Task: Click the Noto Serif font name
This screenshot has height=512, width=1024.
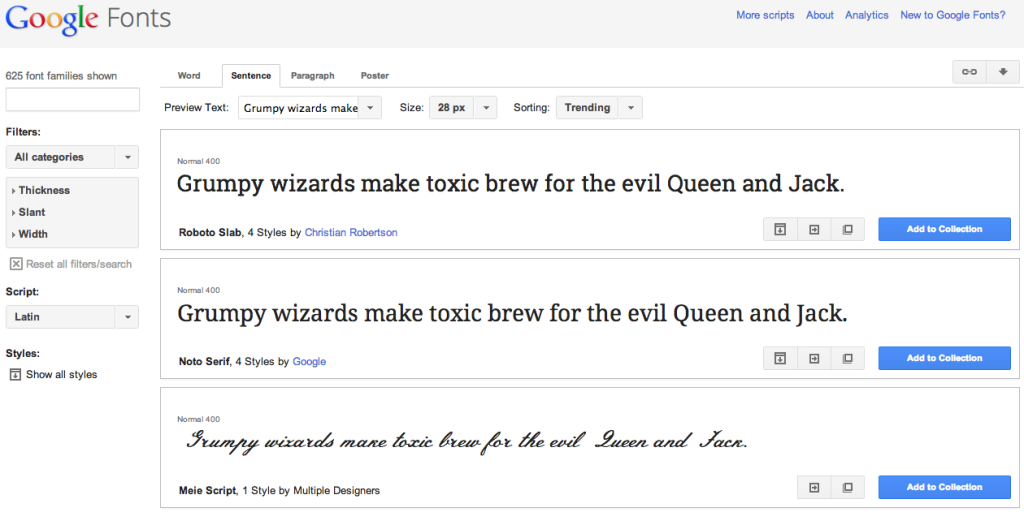Action: click(x=204, y=361)
